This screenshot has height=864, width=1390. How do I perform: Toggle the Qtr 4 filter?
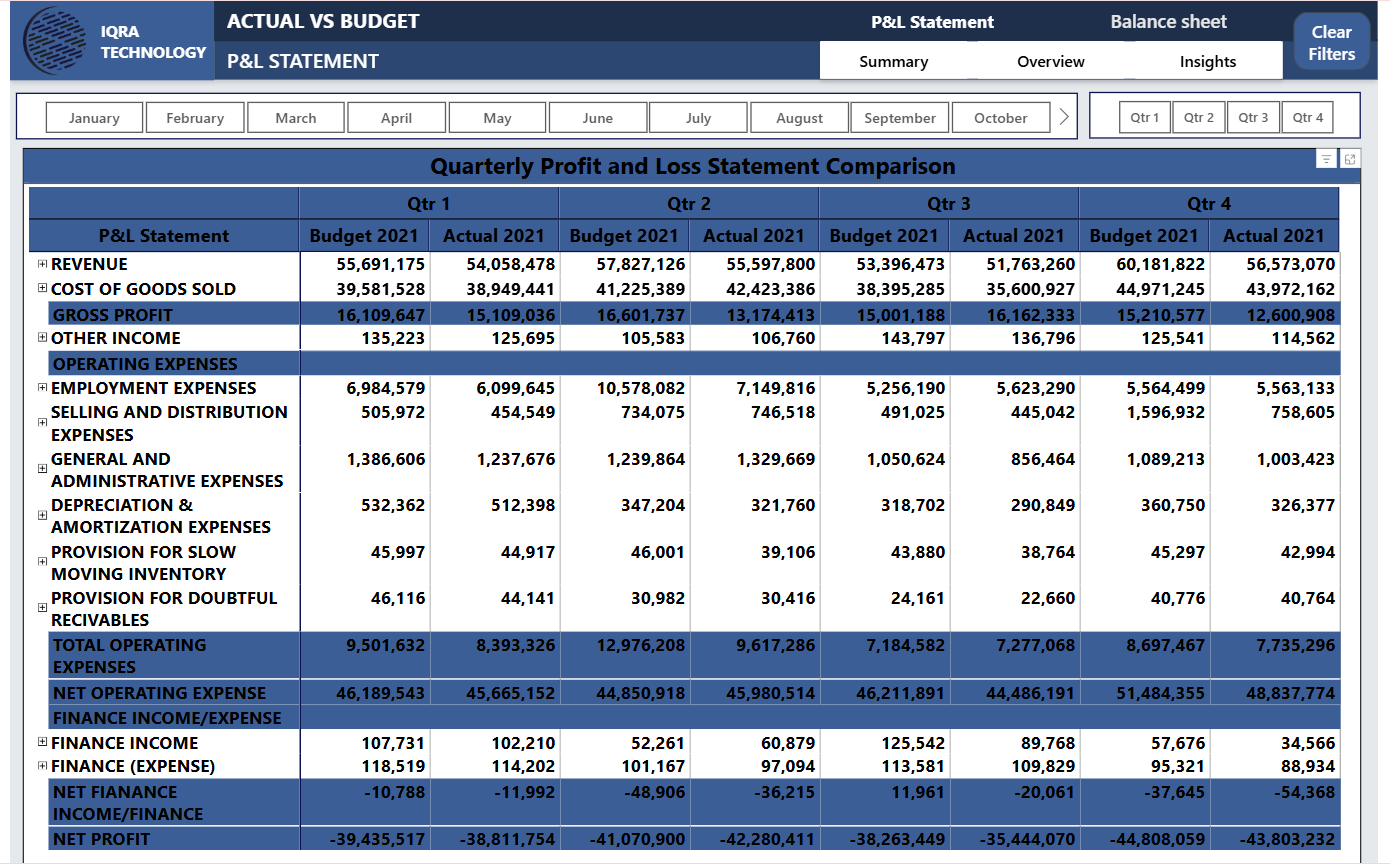pyautogui.click(x=1307, y=116)
